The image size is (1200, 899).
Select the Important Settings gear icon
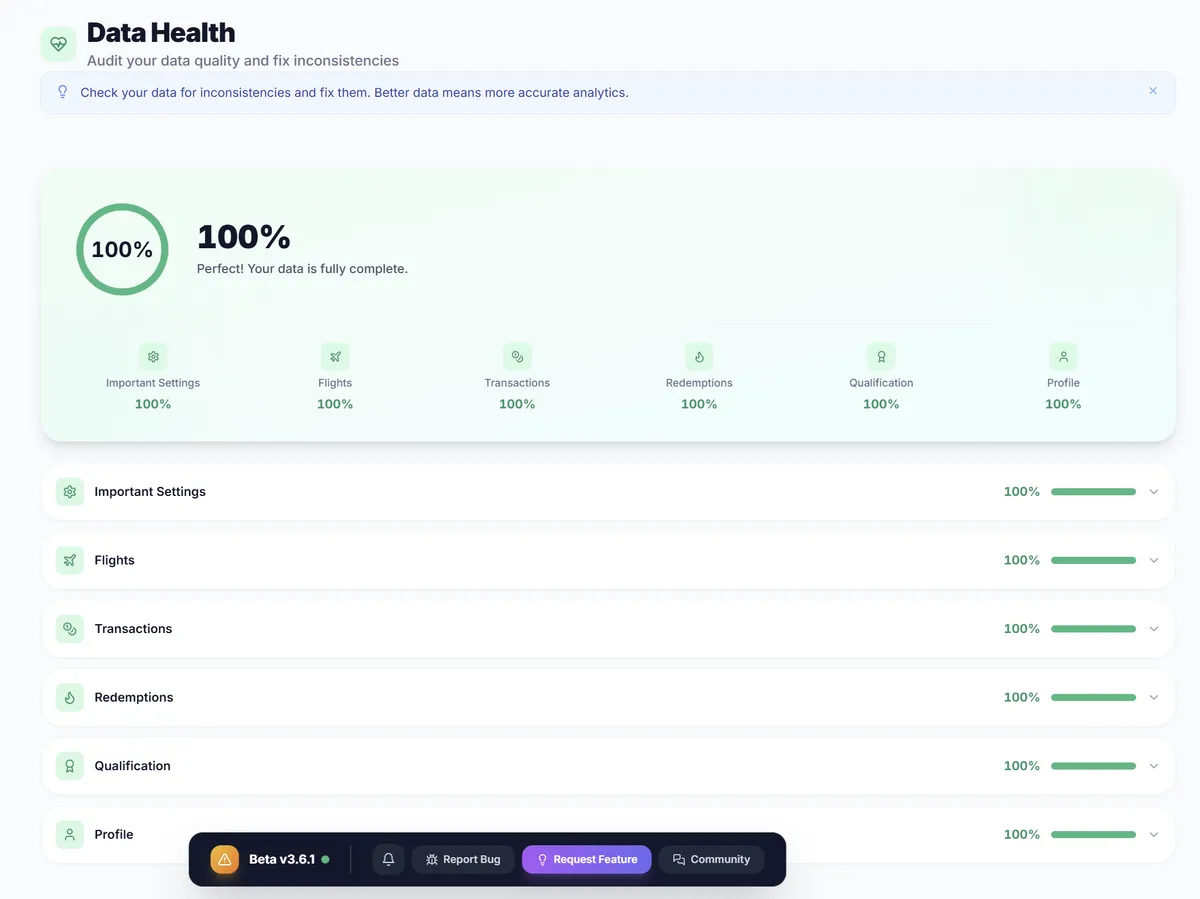point(153,356)
